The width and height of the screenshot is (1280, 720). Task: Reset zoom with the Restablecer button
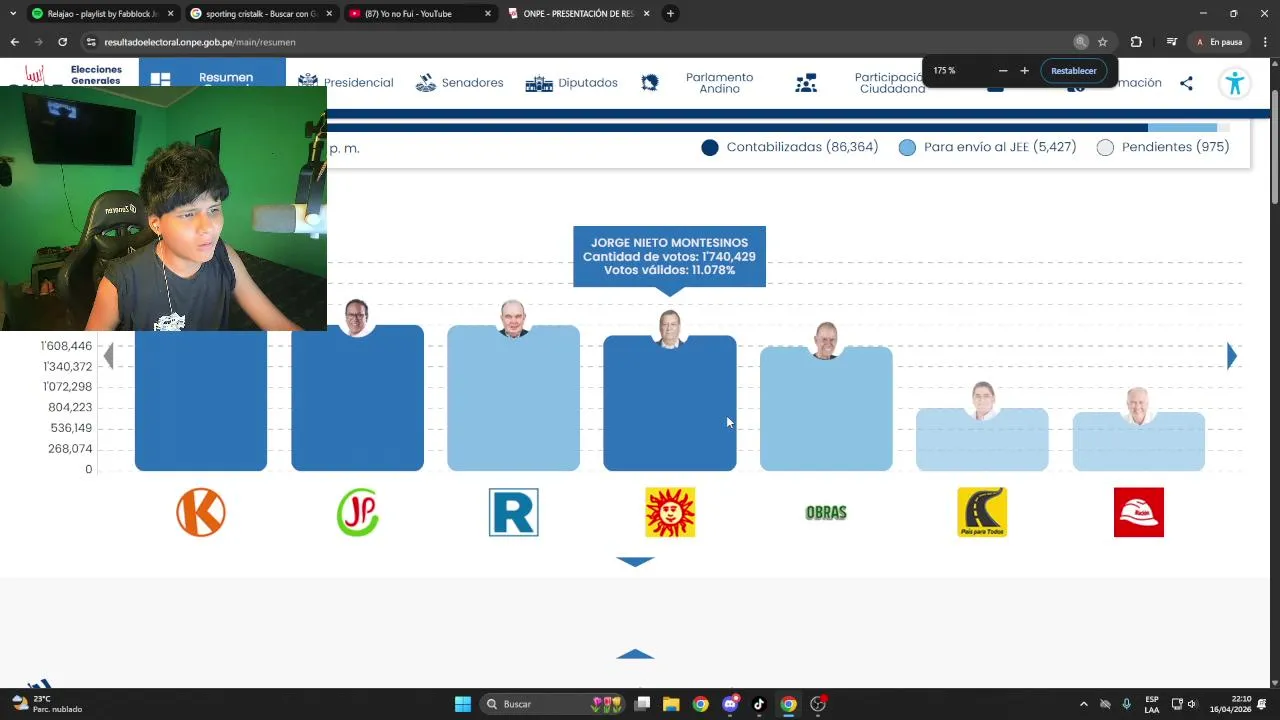[x=1073, y=71]
